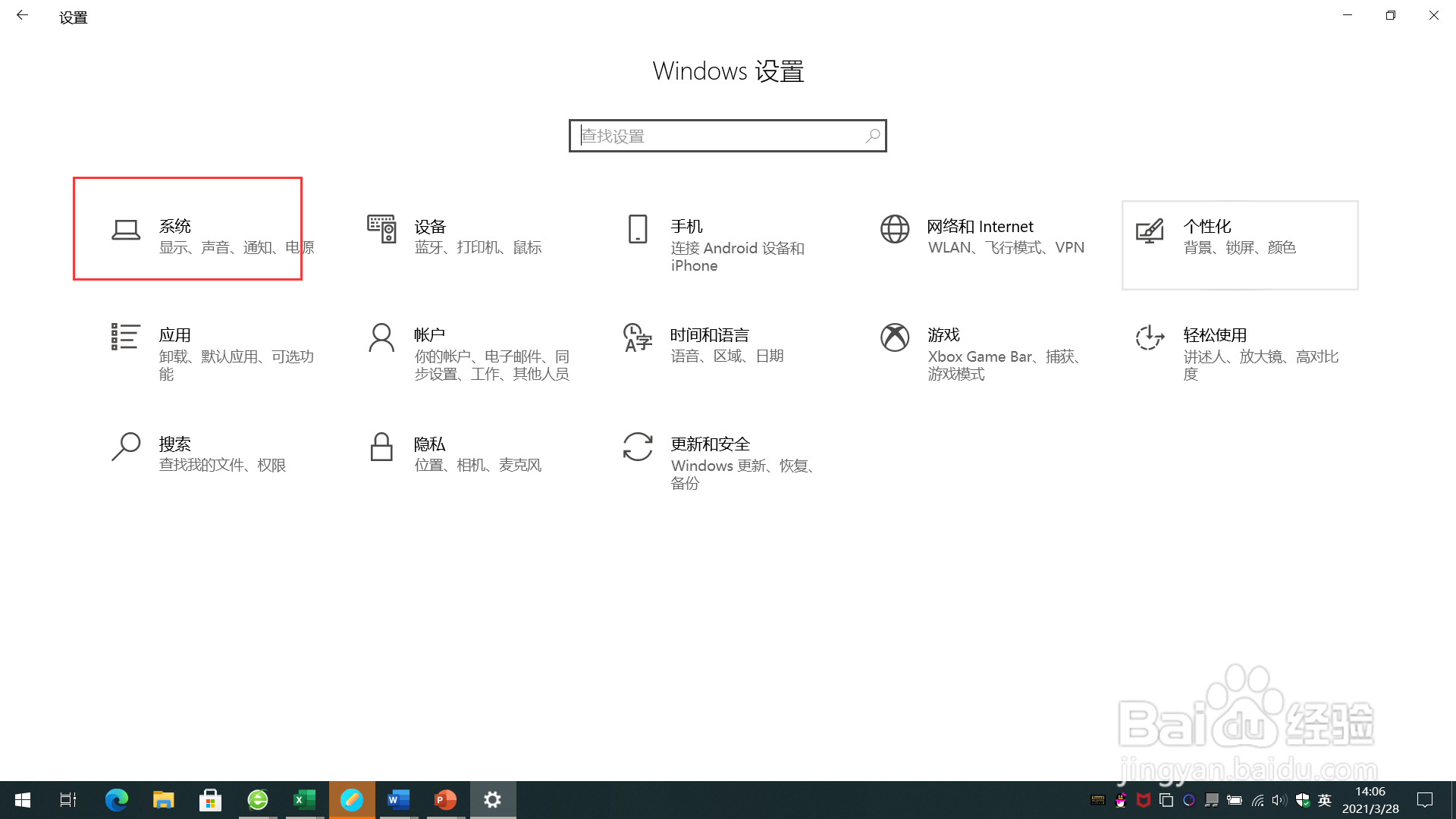Open Devices (设备) keyboard icon

381,229
